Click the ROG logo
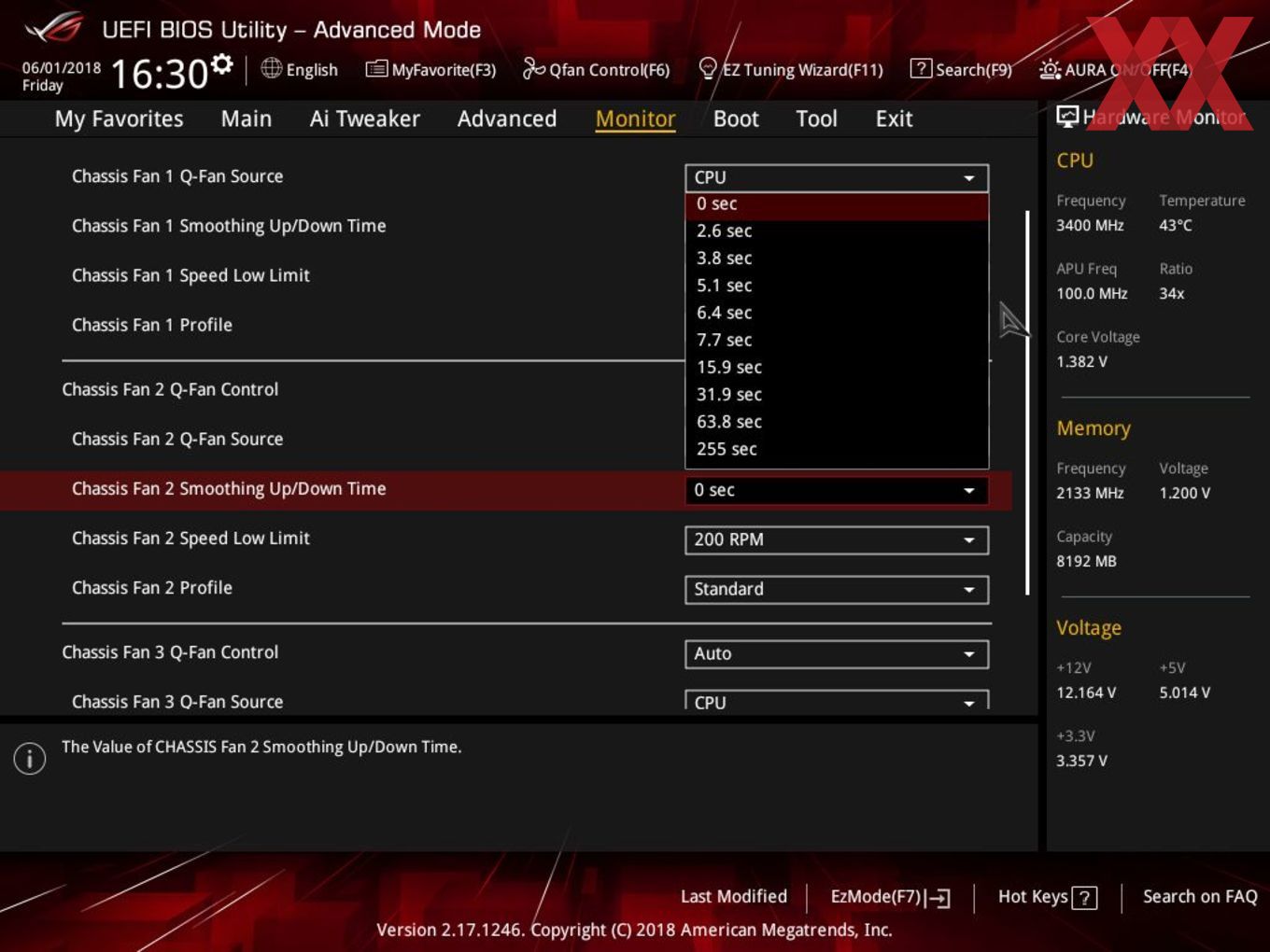The width and height of the screenshot is (1270, 952). [x=53, y=27]
